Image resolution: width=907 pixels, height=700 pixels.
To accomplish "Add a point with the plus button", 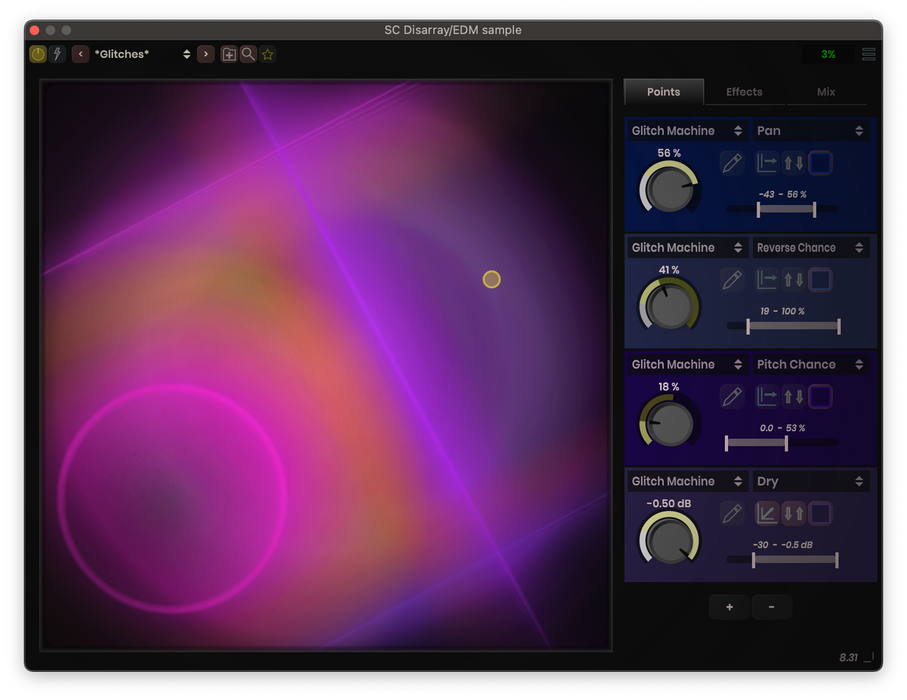I will click(729, 607).
